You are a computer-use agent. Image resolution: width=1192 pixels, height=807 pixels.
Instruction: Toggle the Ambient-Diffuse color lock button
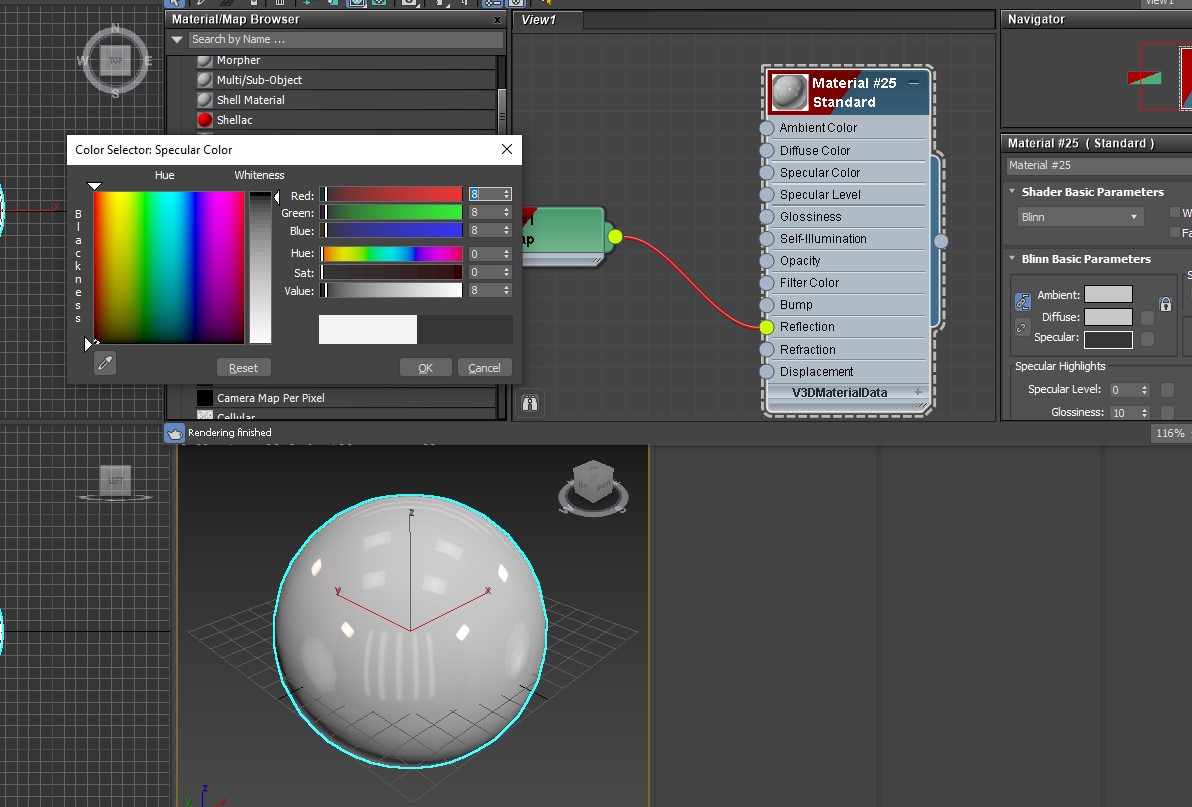[x=1023, y=302]
